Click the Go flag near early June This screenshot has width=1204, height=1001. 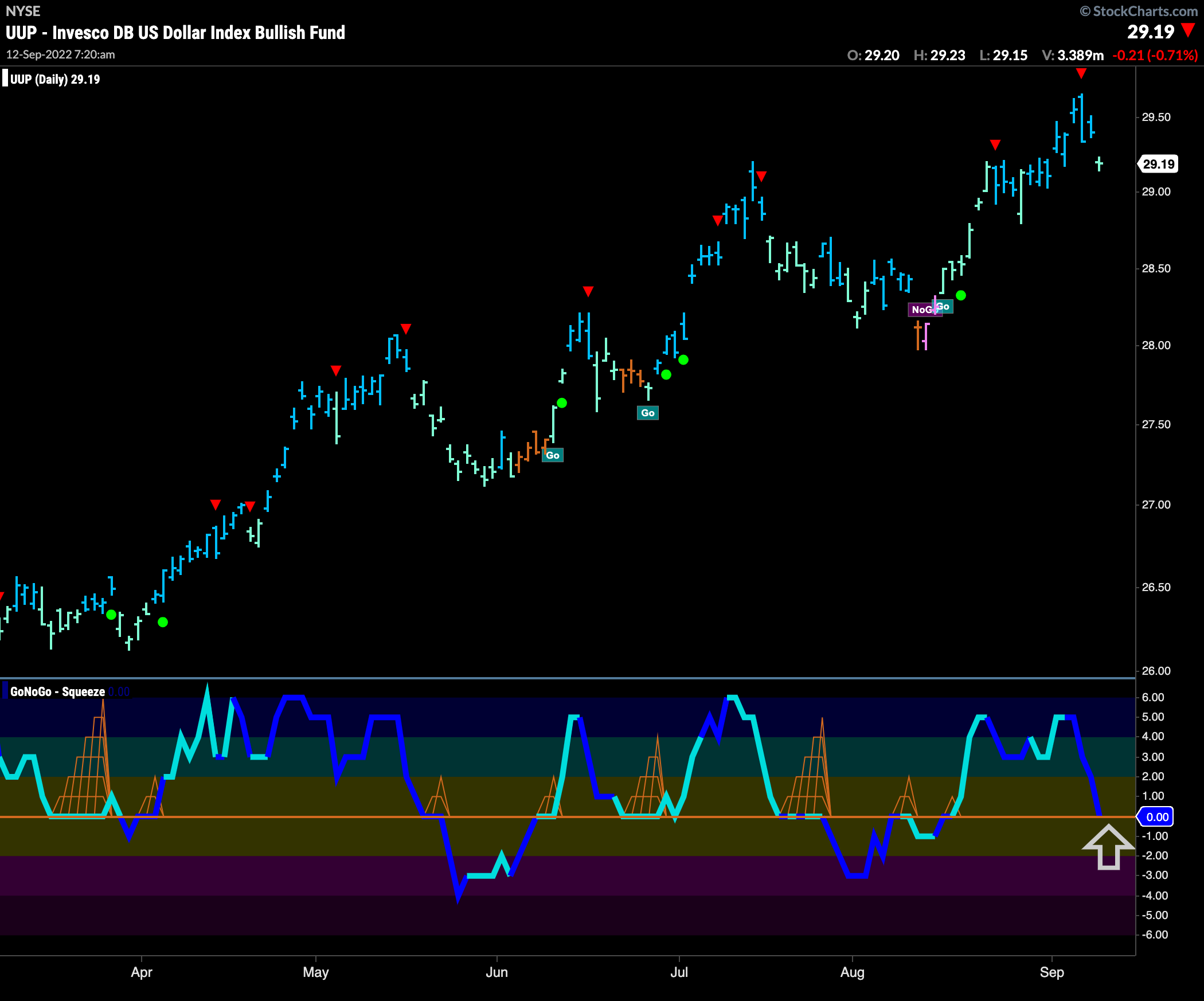553,455
